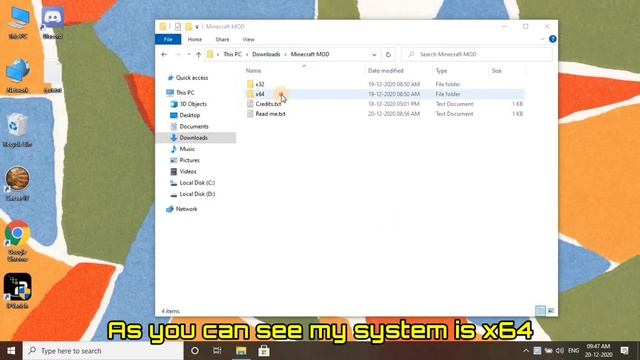Open the File ribbon tab
The width and height of the screenshot is (640, 360).
(x=168, y=40)
